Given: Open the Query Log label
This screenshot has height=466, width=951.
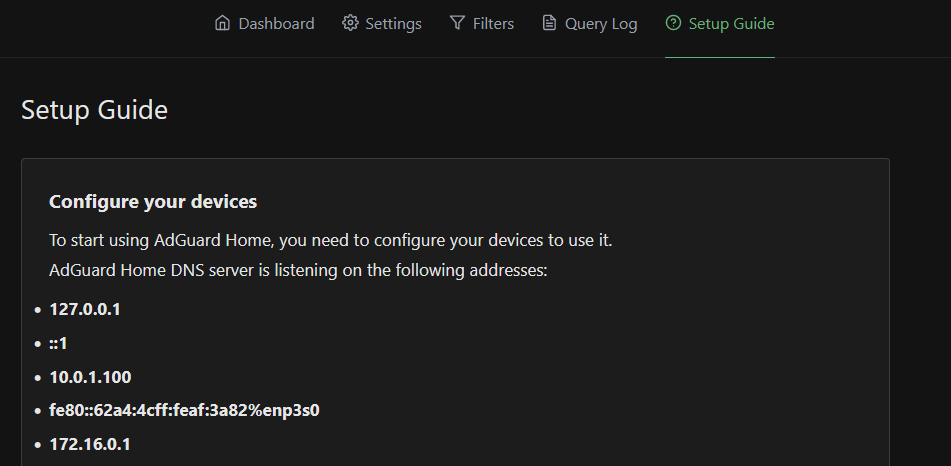Looking at the screenshot, I should point(601,23).
